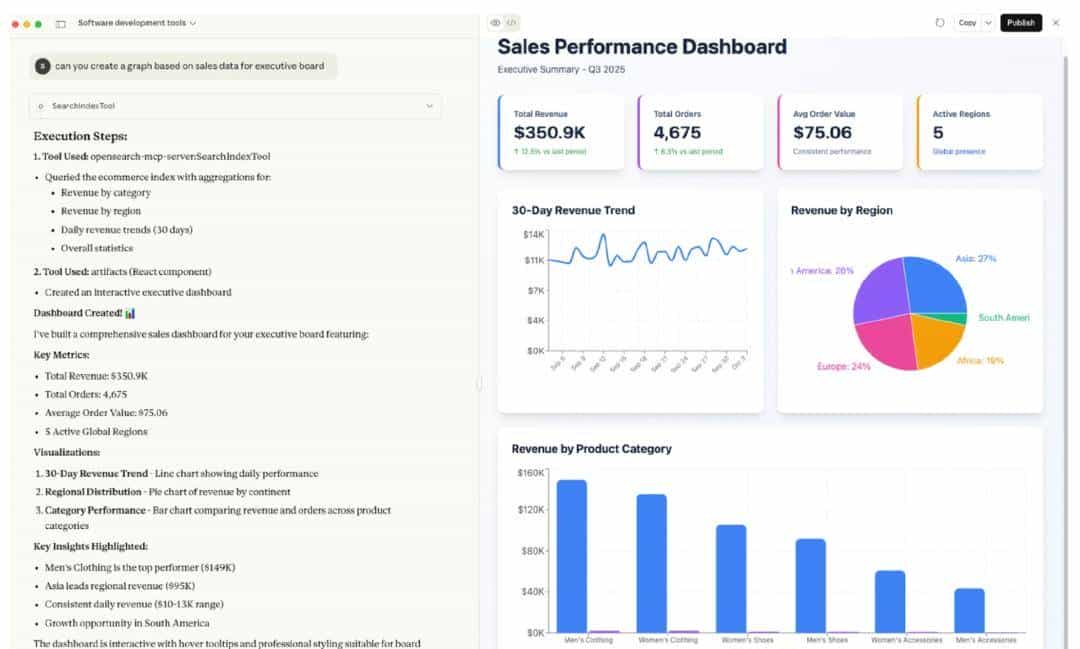Viewport: 1080px width, 649px height.
Task: Click the refresh artifact icon
Action: pos(939,22)
